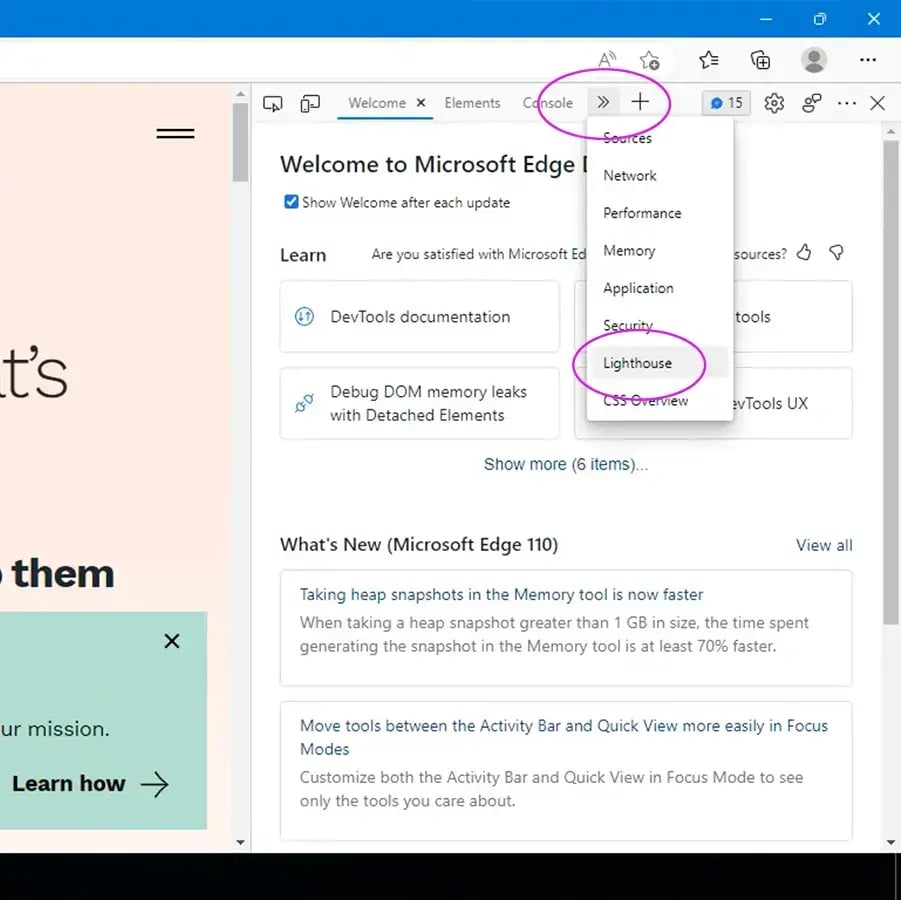Open DevTools settings gear

[x=774, y=103]
